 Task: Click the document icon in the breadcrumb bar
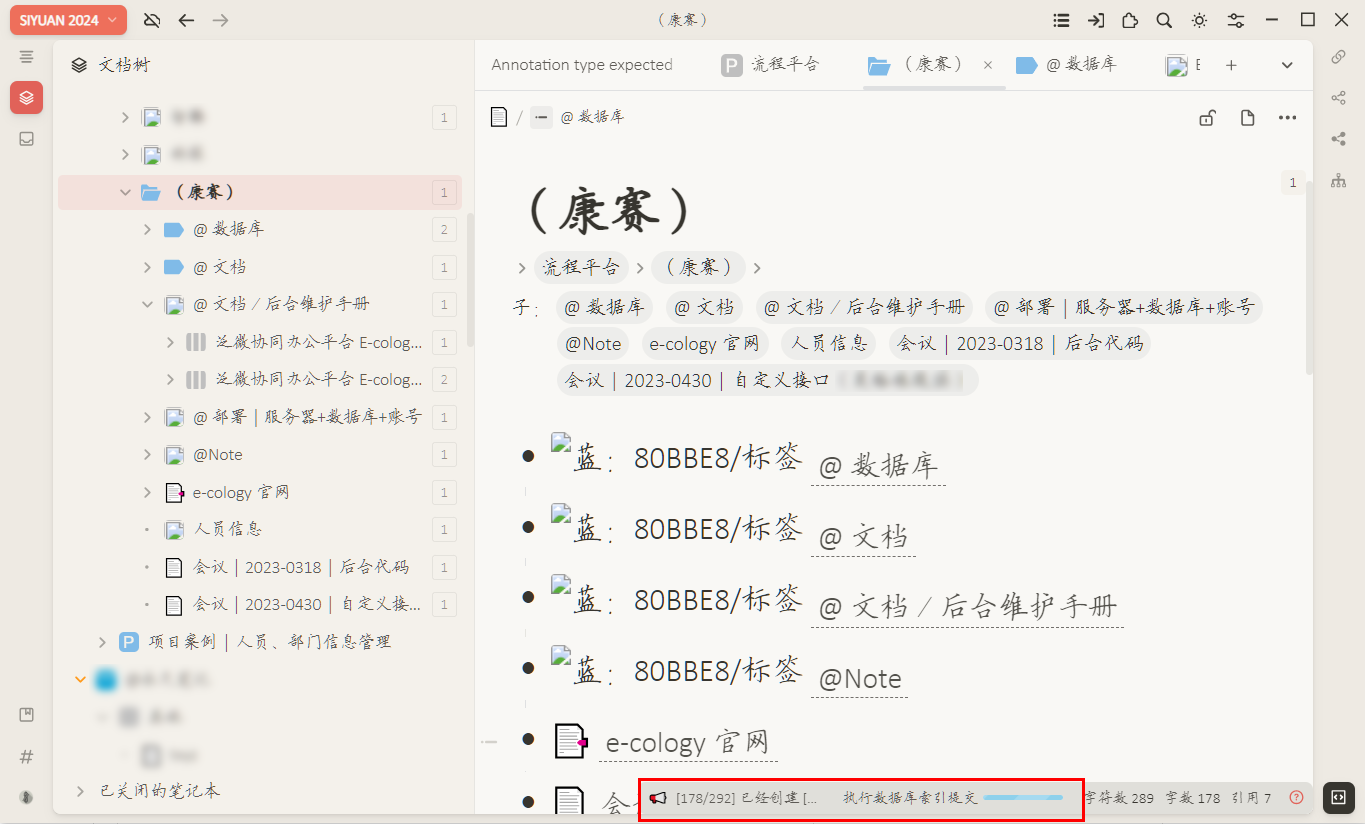[x=499, y=117]
